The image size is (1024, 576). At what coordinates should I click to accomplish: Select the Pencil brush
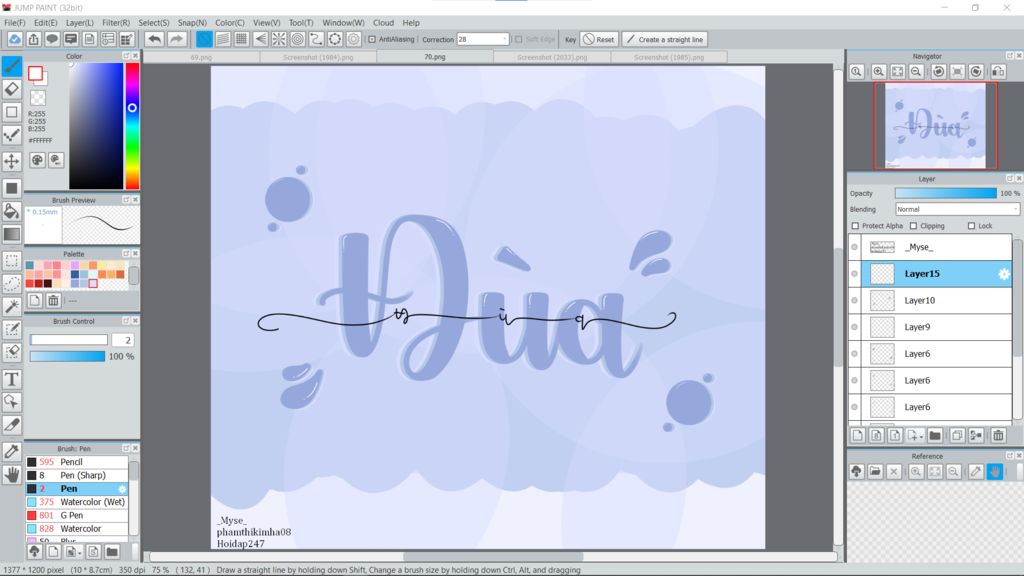[x=77, y=462]
